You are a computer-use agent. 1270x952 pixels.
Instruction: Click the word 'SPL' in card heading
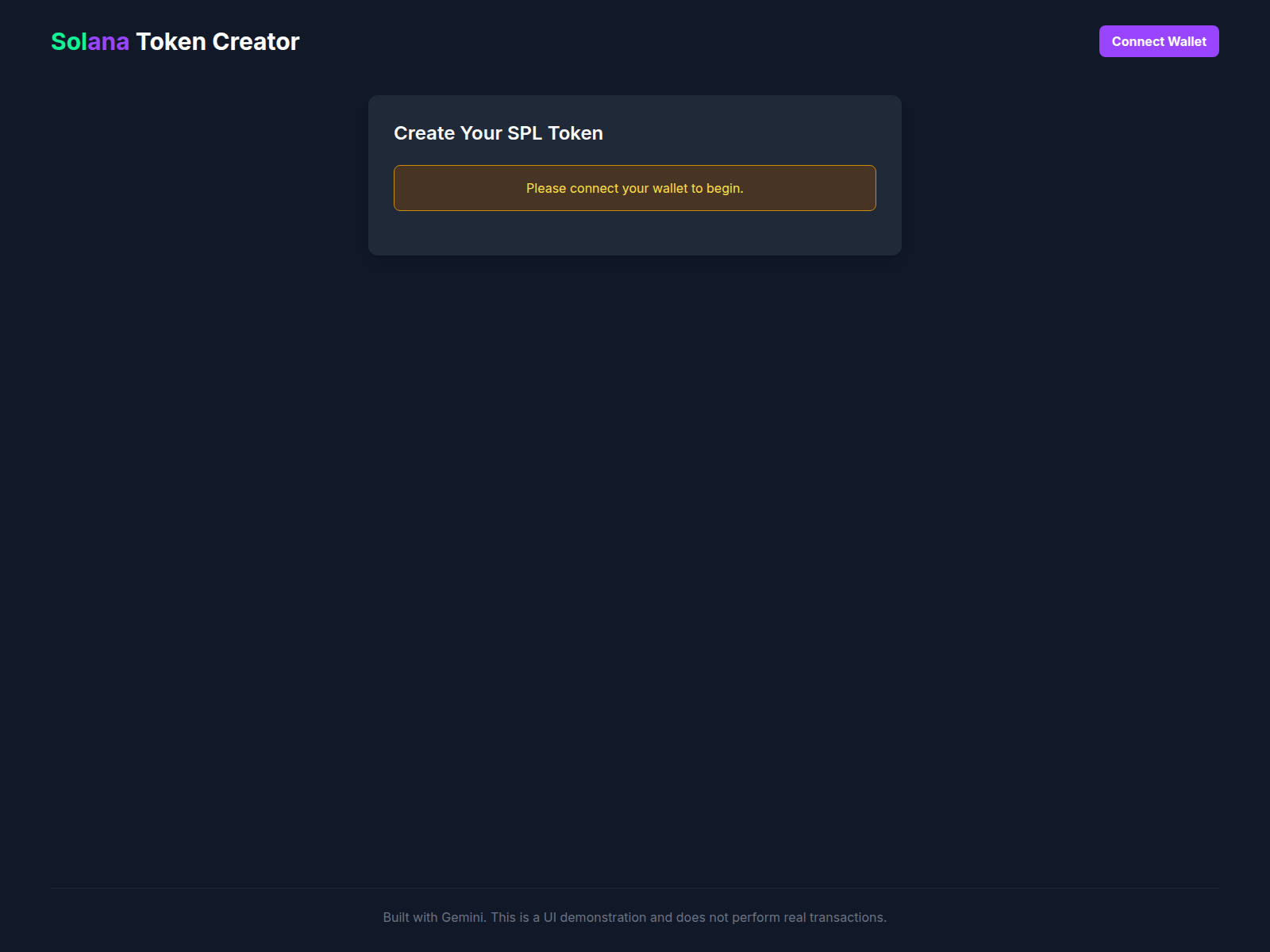(524, 133)
